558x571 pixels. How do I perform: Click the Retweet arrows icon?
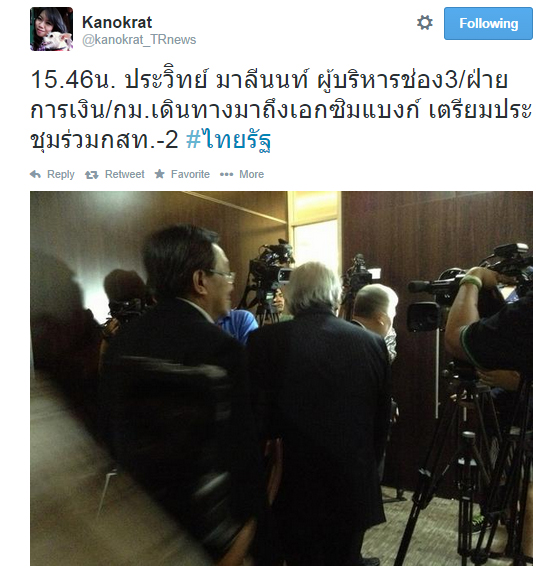click(x=91, y=175)
